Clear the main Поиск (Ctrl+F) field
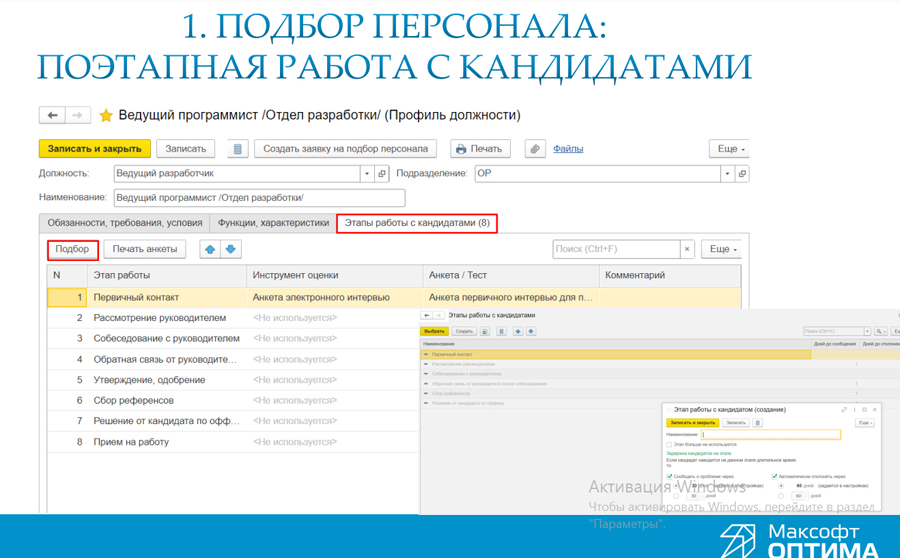This screenshot has height=558, width=900. [x=687, y=249]
